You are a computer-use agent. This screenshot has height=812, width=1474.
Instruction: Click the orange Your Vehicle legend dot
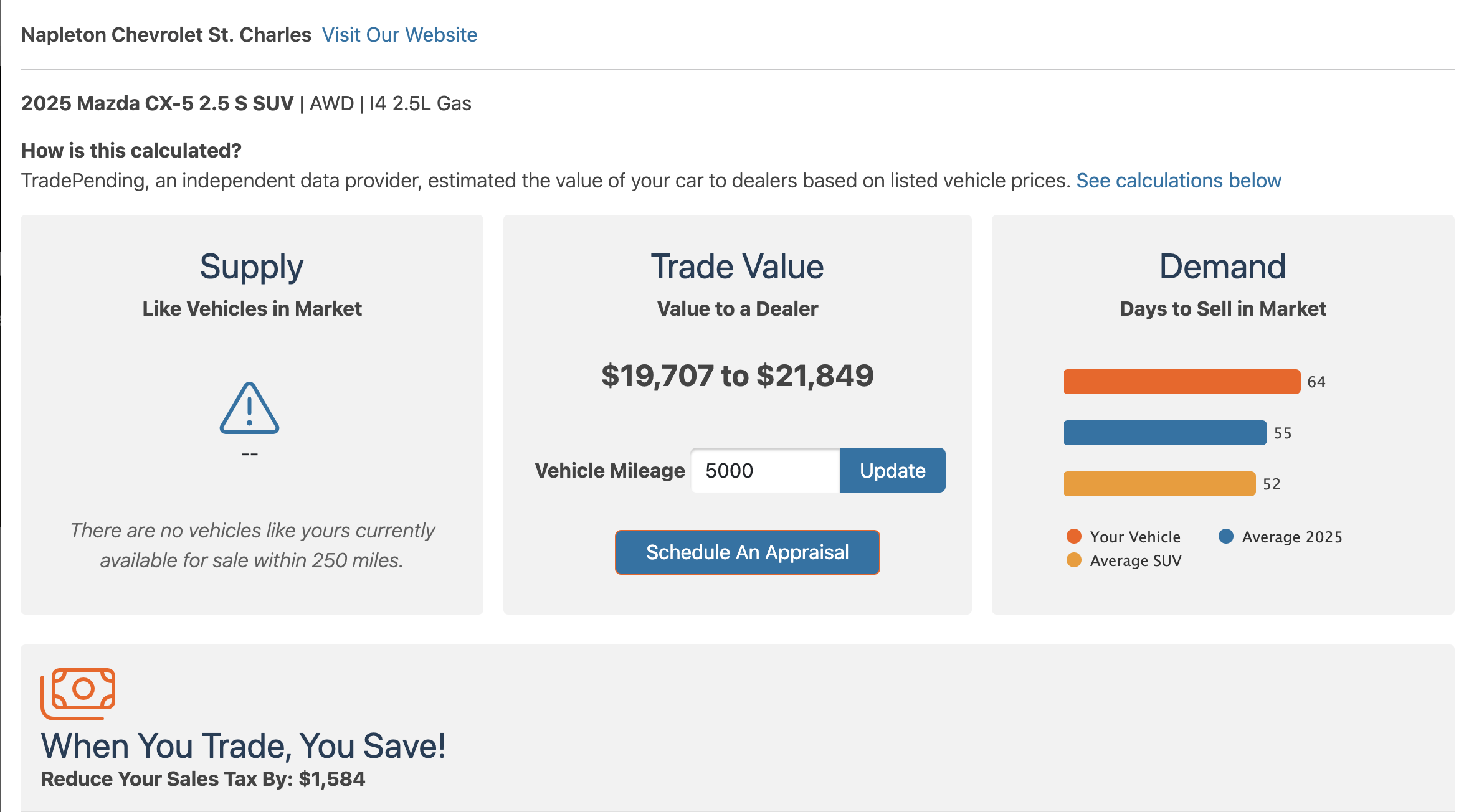(x=1073, y=536)
